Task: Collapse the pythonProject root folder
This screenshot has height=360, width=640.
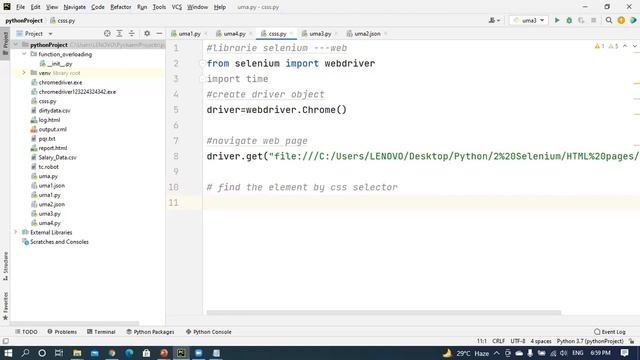Action: [x=16, y=44]
